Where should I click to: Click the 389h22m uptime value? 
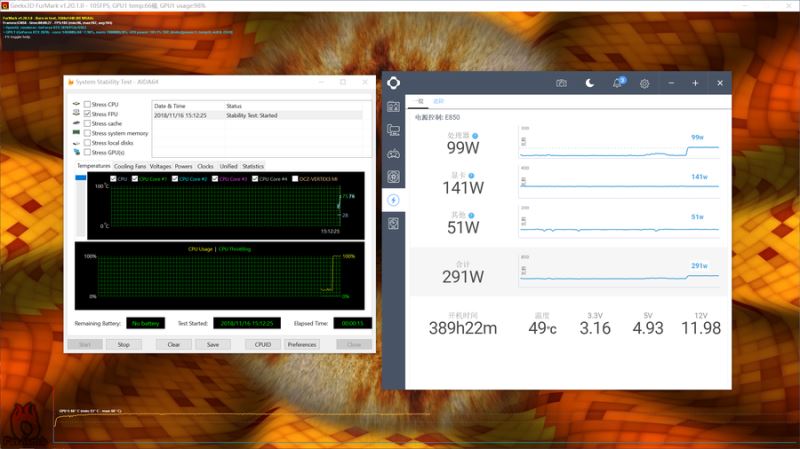[463, 328]
